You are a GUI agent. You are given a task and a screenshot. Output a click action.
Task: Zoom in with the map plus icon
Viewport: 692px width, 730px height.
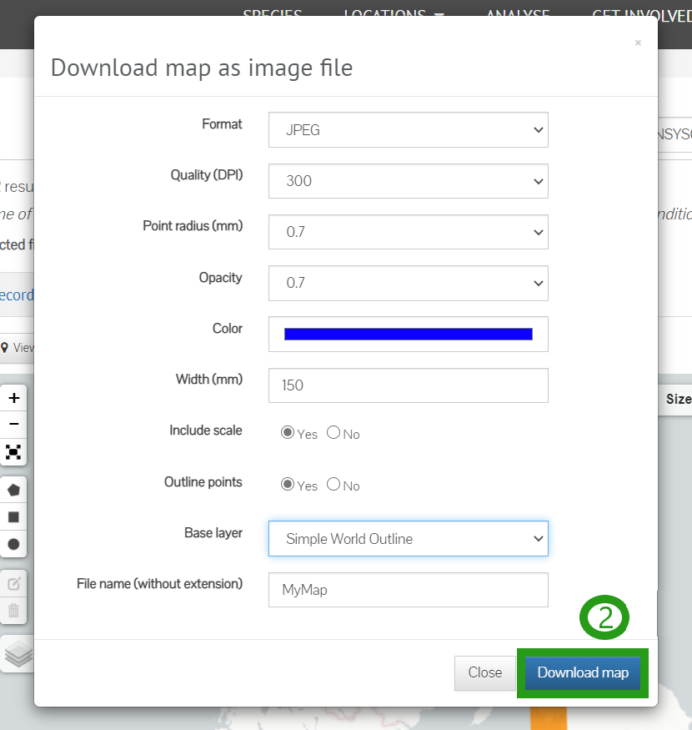(14, 398)
